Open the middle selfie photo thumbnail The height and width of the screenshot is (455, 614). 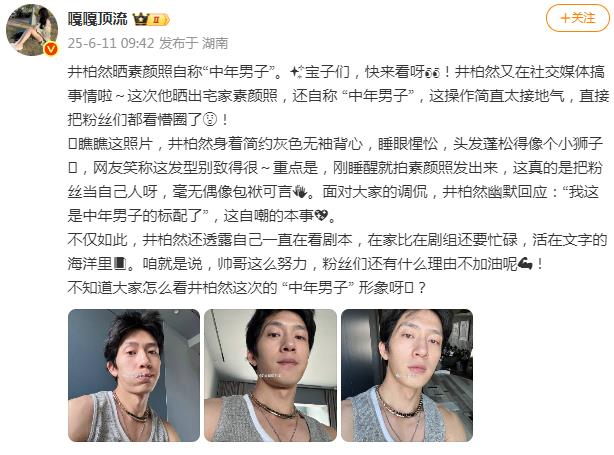270,376
